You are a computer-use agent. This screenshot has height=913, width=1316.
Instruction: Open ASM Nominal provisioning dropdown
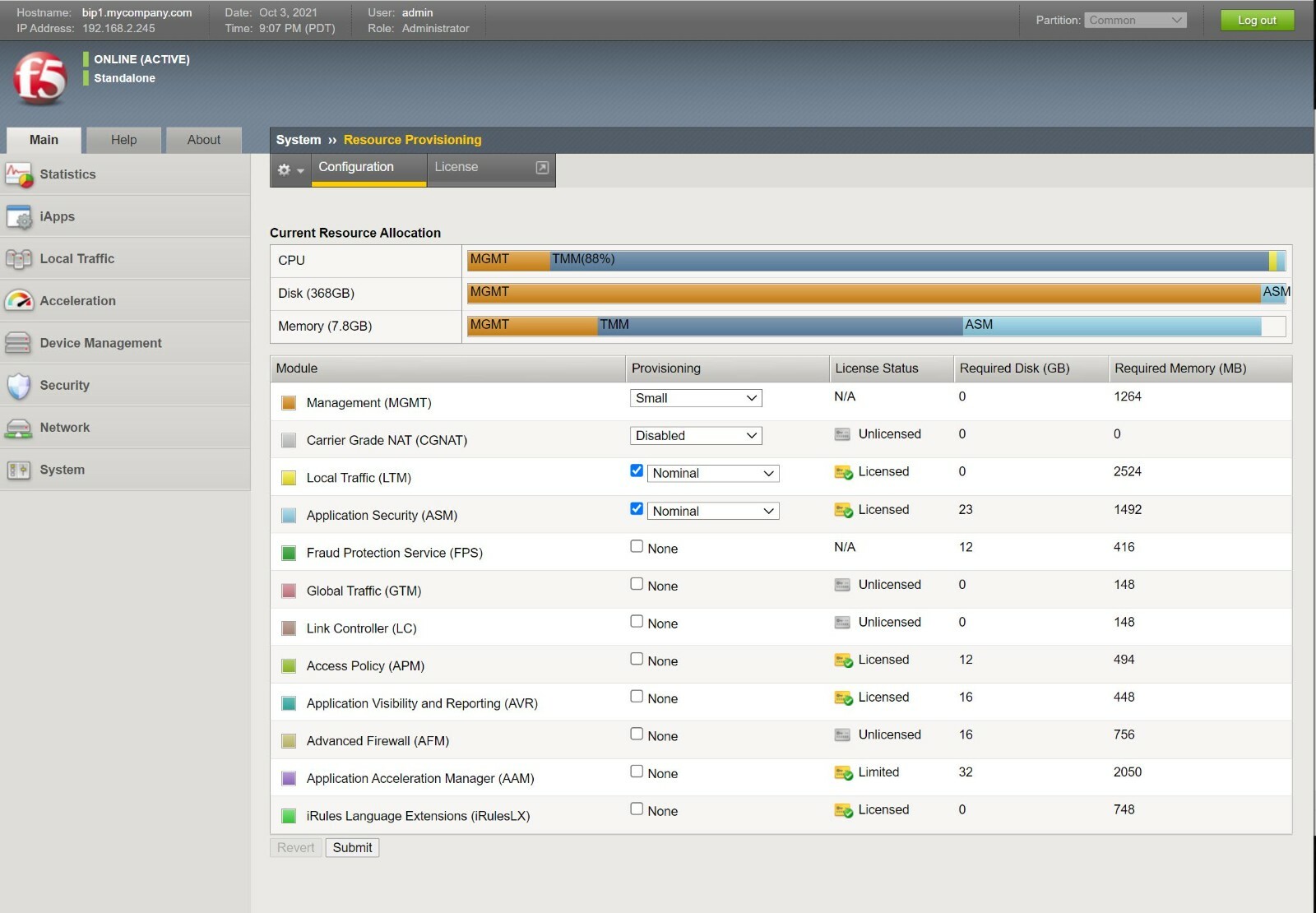(713, 512)
